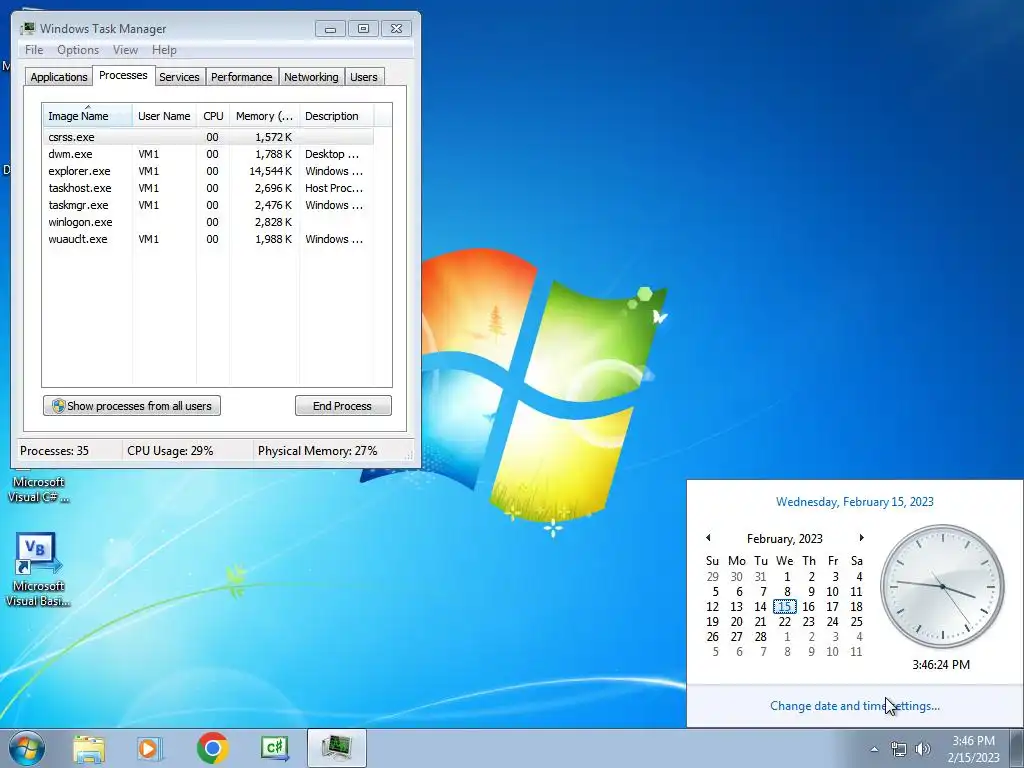
Task: Sort by the User Name column header
Action: coord(164,116)
